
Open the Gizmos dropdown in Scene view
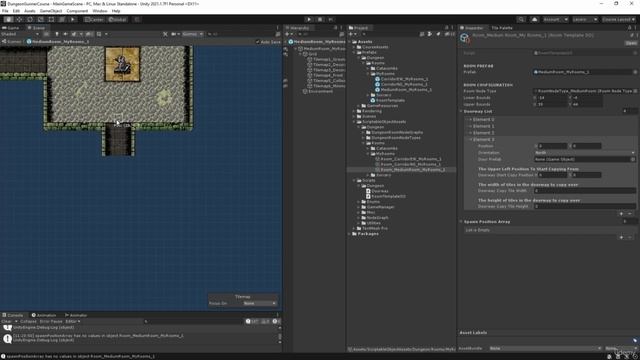pos(192,34)
